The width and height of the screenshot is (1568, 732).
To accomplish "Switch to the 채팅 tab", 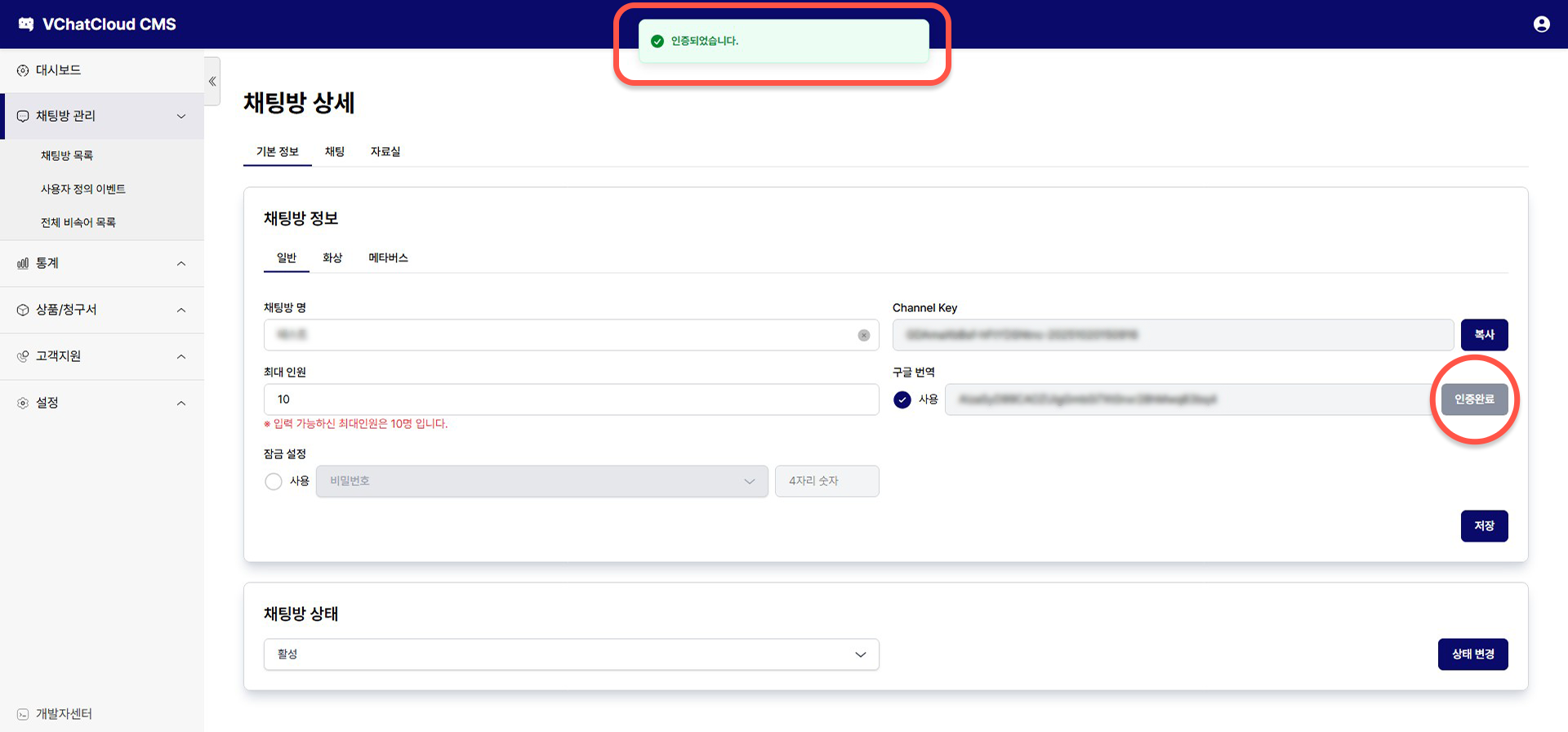I will 335,152.
